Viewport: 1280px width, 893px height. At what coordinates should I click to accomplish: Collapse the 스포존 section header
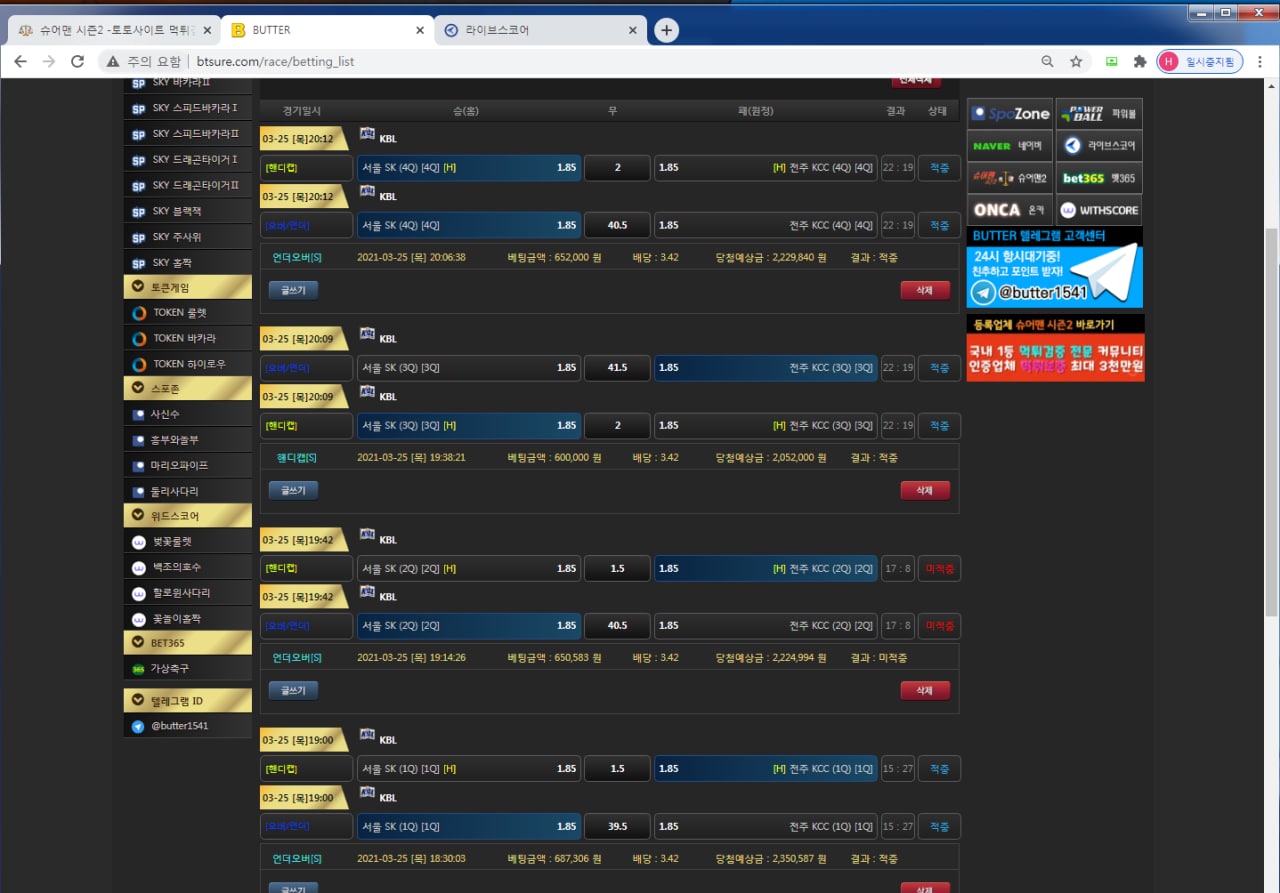(187, 388)
